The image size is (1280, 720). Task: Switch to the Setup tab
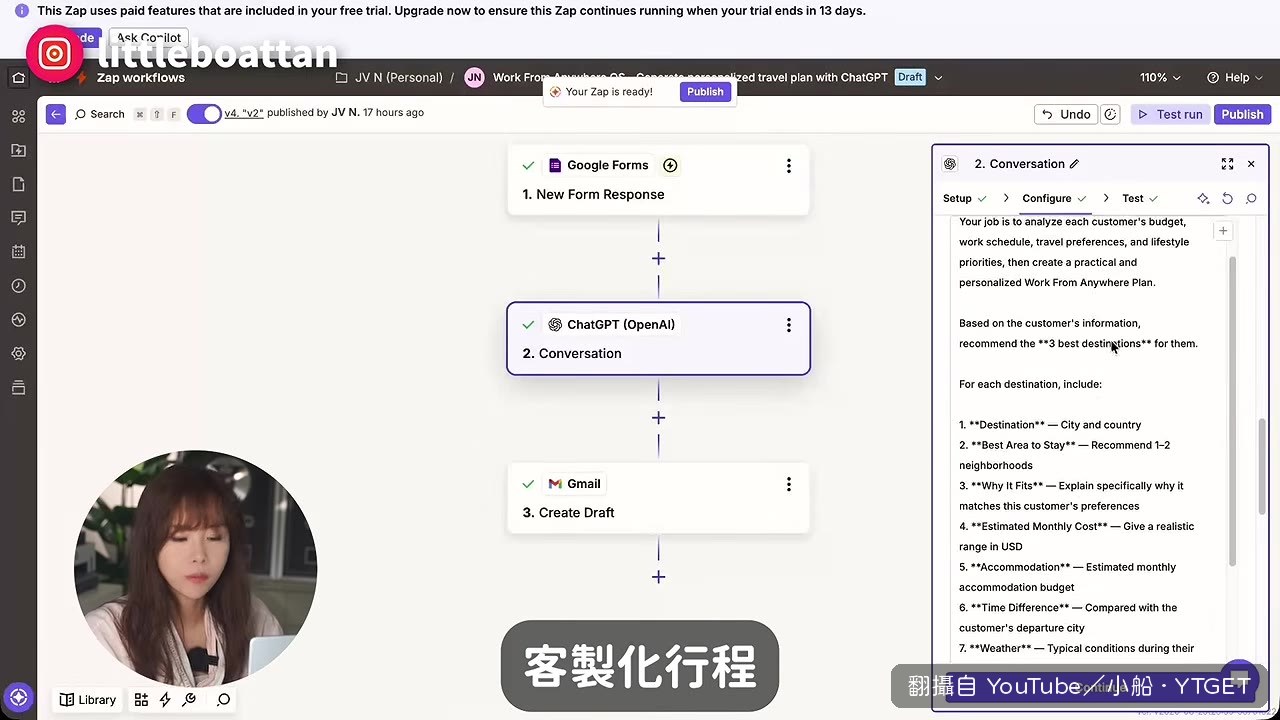point(964,198)
